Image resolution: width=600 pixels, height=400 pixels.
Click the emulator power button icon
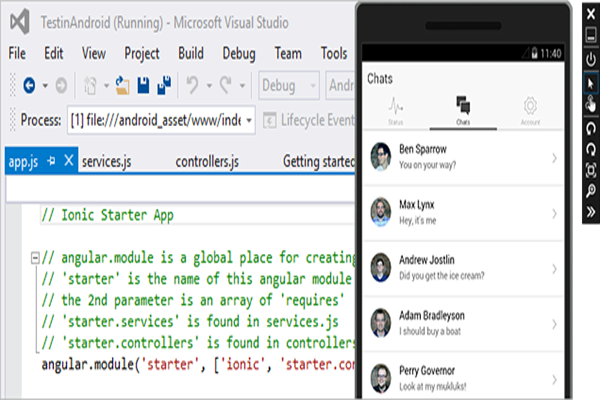(591, 59)
